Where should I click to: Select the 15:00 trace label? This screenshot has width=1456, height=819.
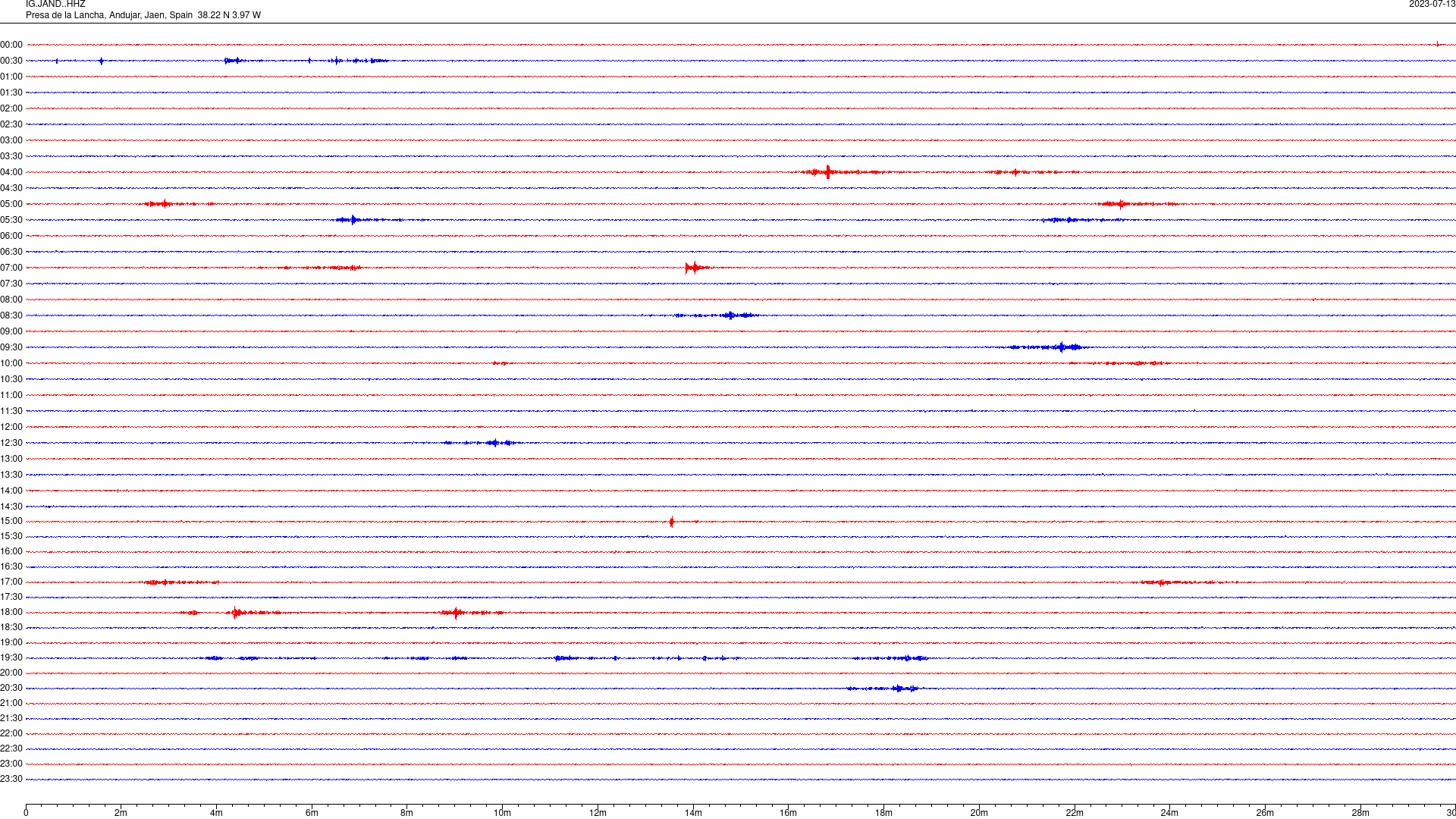tap(11, 521)
